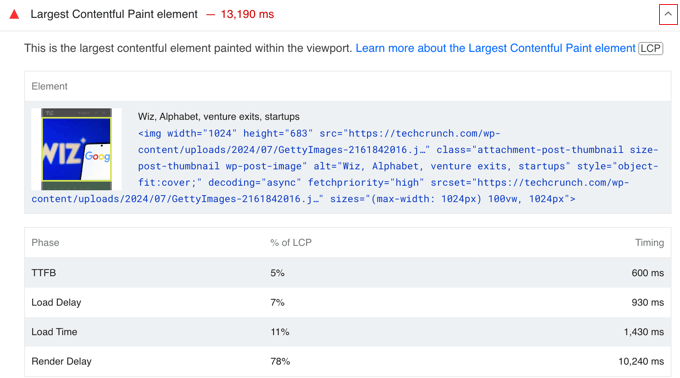
Task: Select the TTFB phase row label
Action: [44, 273]
